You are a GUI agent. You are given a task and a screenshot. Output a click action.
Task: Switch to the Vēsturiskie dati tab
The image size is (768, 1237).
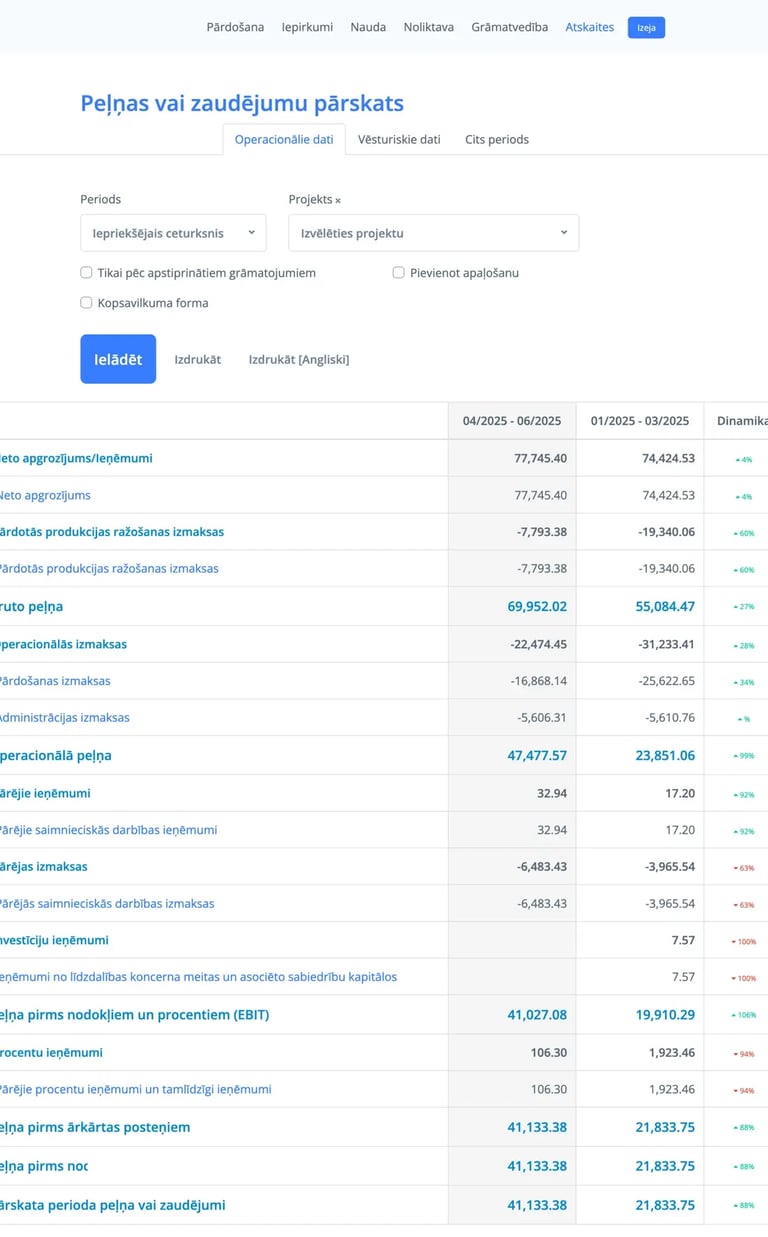pos(399,140)
